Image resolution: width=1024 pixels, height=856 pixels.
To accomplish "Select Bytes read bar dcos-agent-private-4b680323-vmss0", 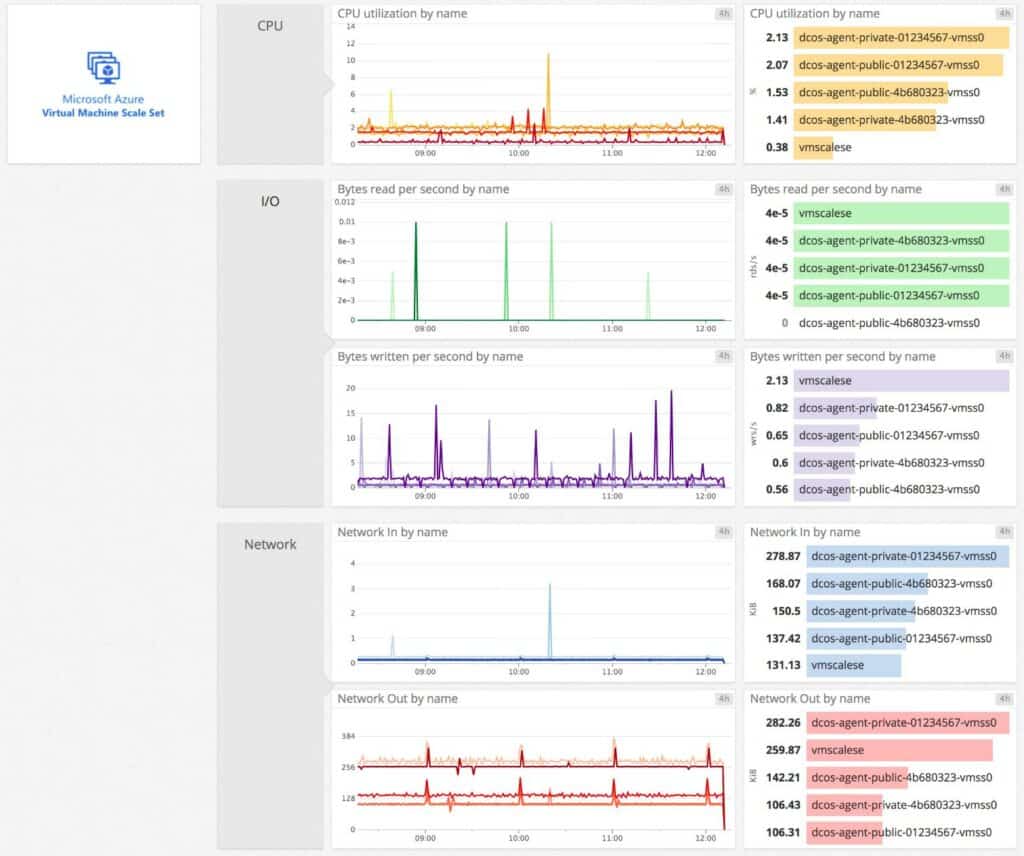I will pyautogui.click(x=901, y=240).
